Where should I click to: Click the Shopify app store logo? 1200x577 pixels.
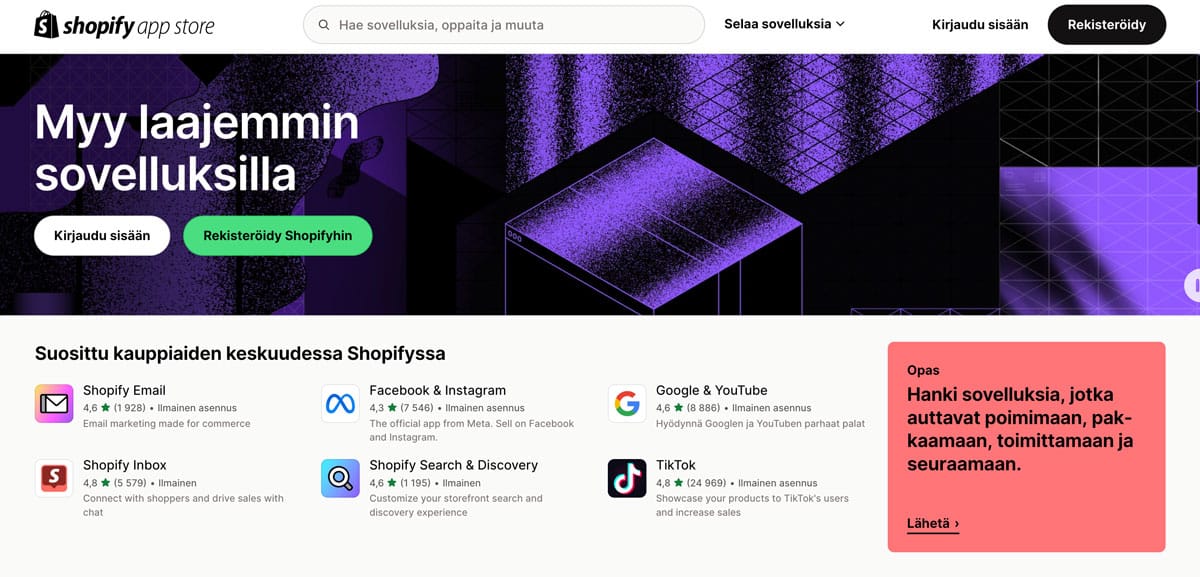coord(125,25)
